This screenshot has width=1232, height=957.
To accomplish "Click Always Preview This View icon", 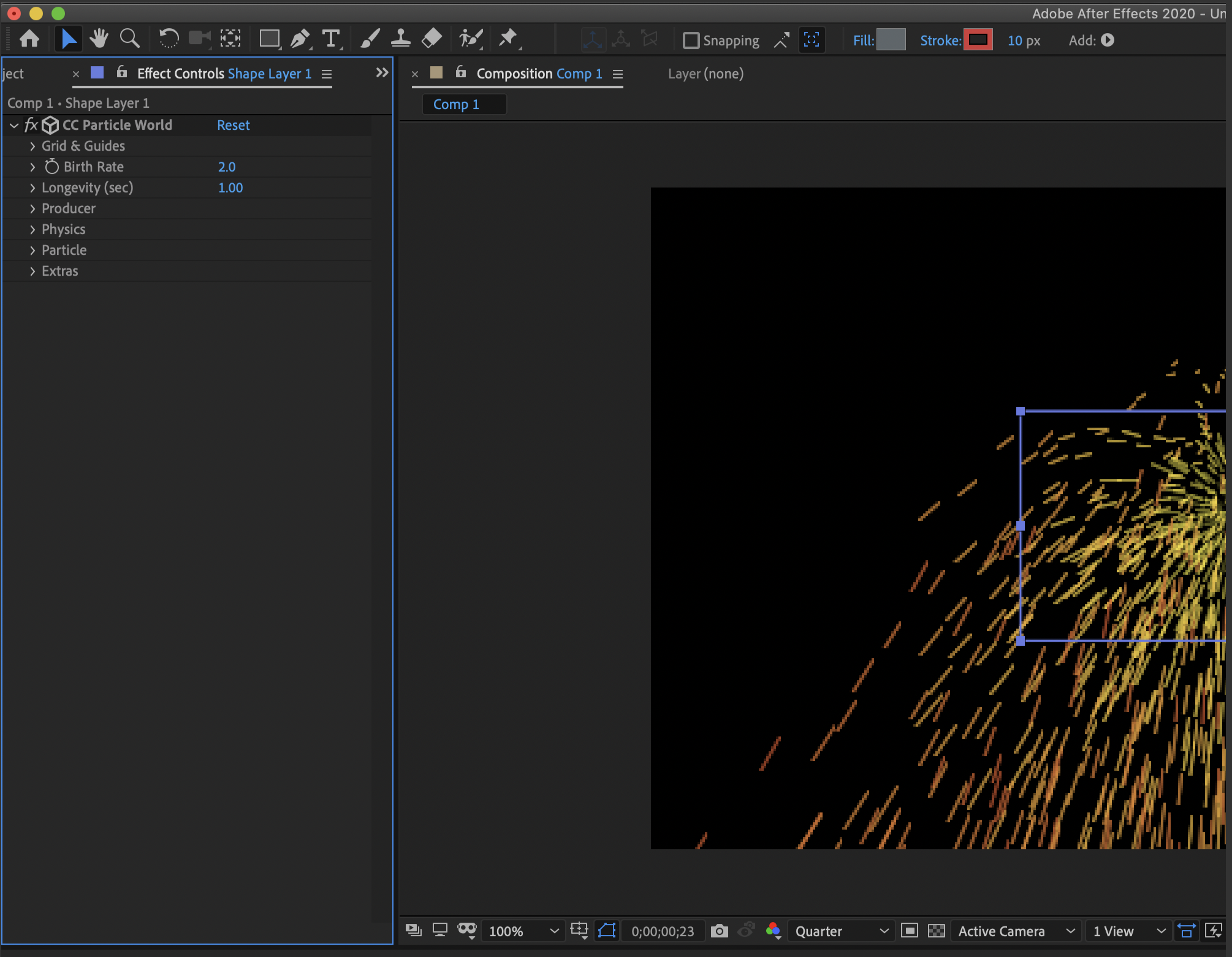I will click(414, 931).
